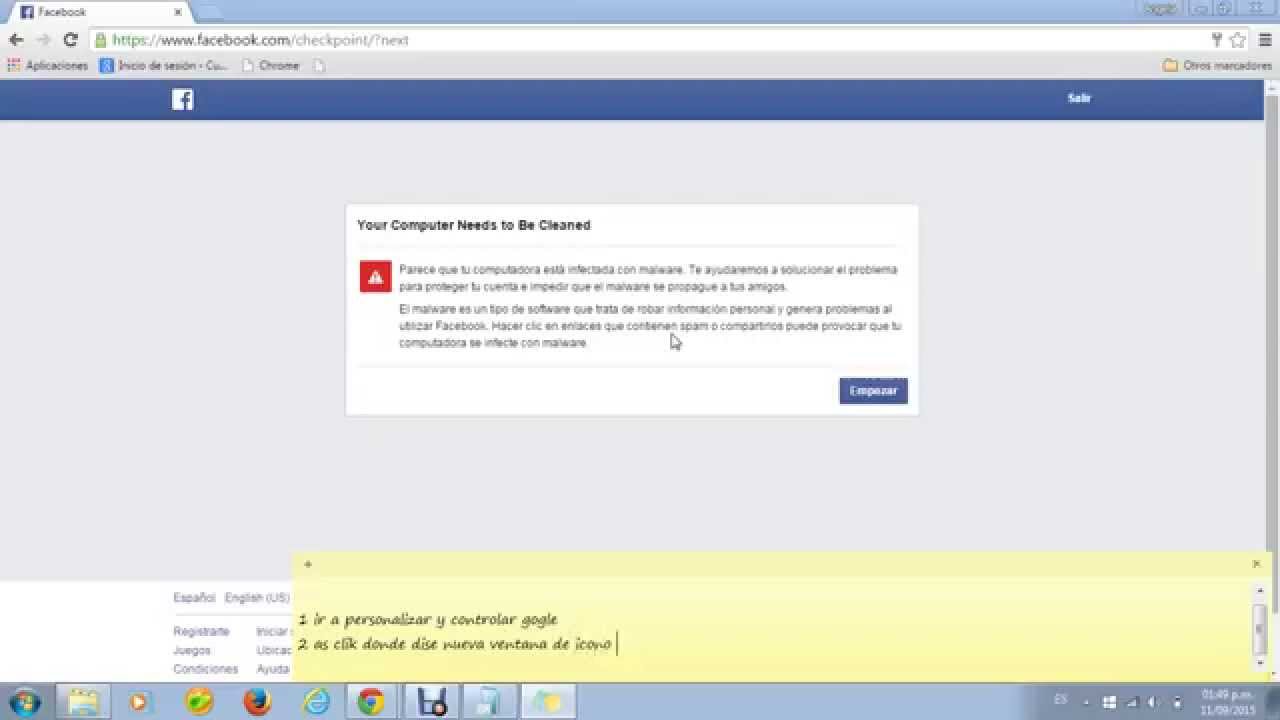Click the 'Empezar' button
The width and height of the screenshot is (1280, 720).
(x=873, y=391)
